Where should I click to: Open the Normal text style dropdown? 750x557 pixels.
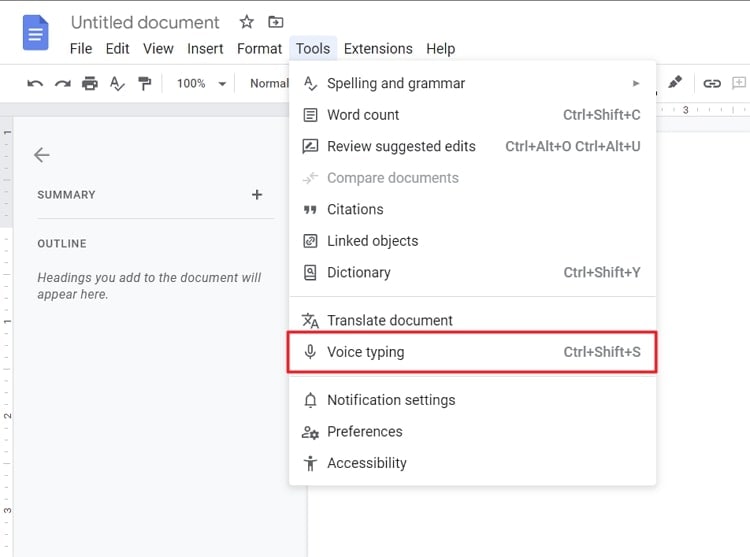click(268, 84)
